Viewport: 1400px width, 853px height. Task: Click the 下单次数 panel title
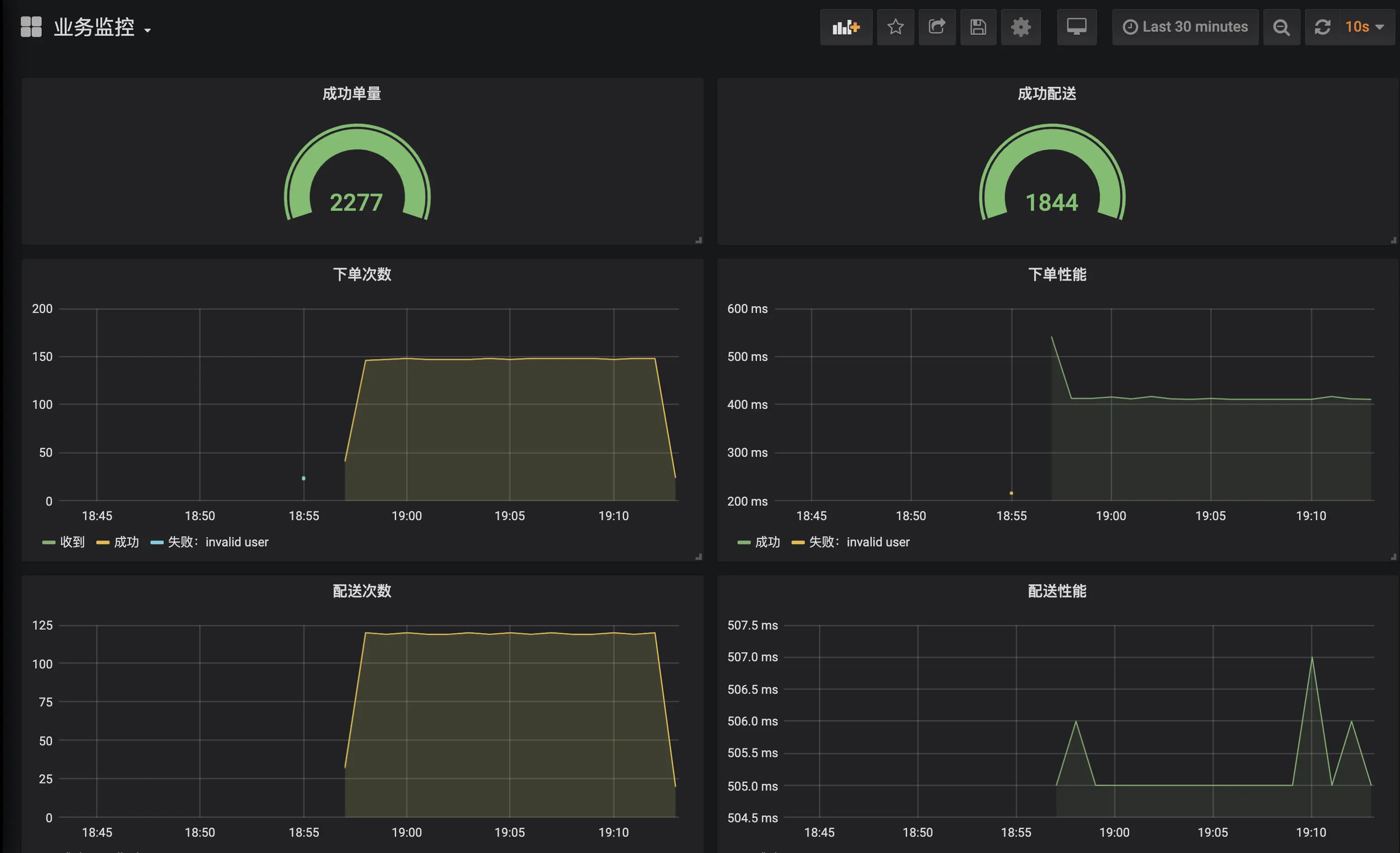click(362, 275)
